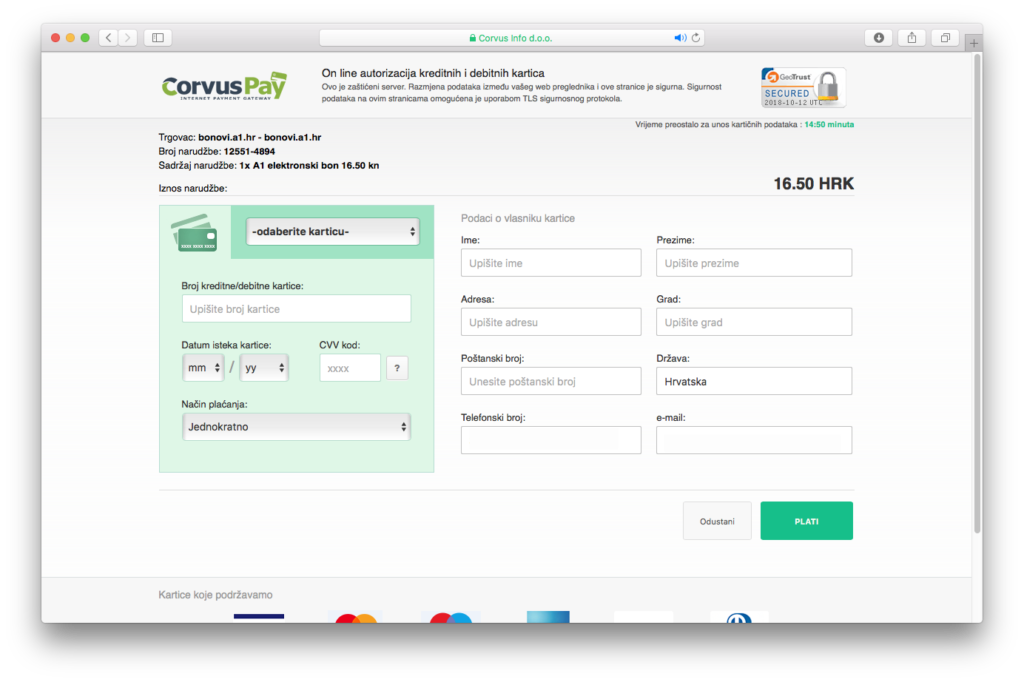Click '1x A1 elektronski bon 16.50 kn' text
The height and width of the screenshot is (682, 1024).
309,165
